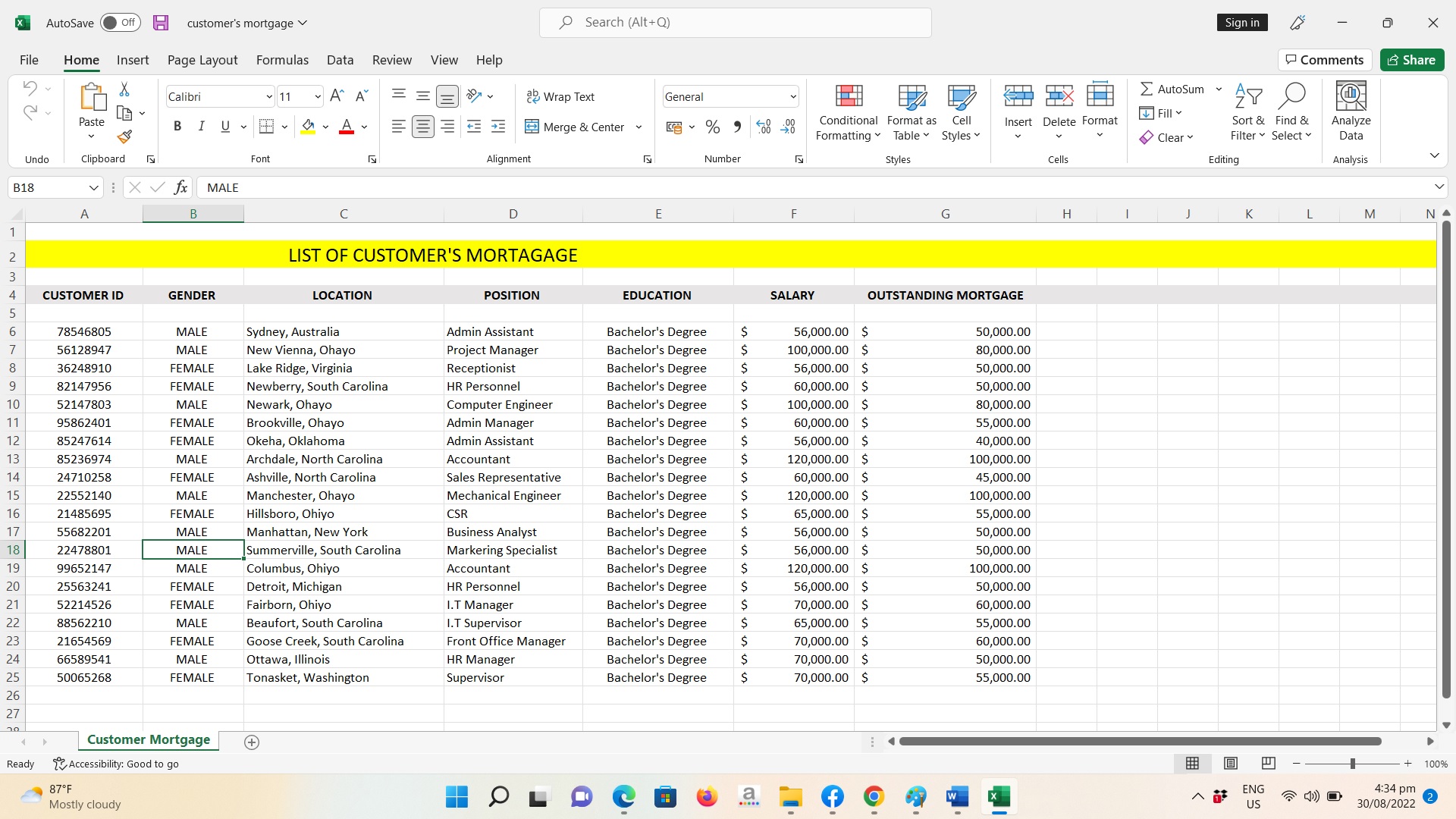This screenshot has width=1456, height=819.
Task: Click the Comments button
Action: coord(1324,60)
